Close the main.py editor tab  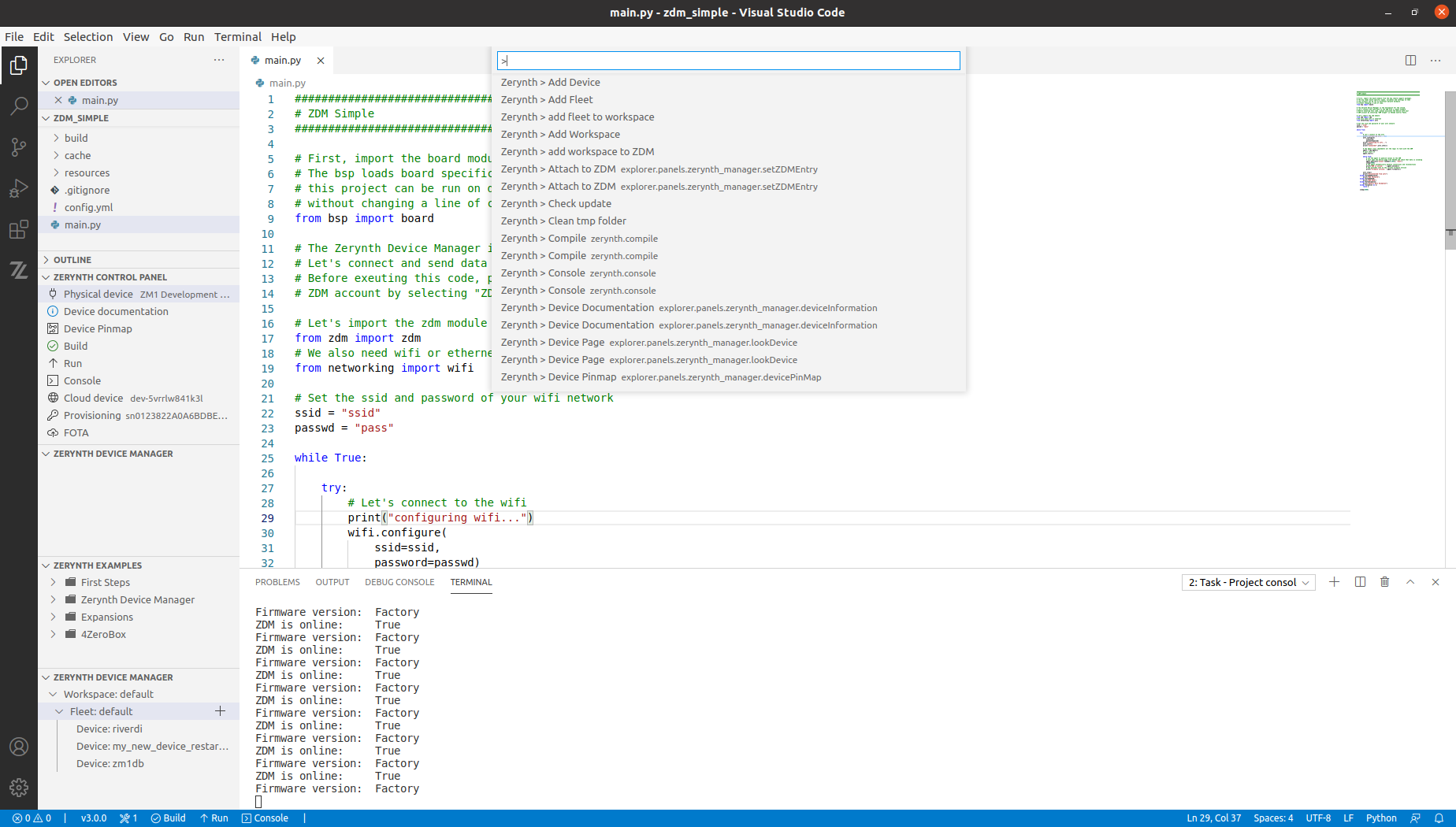tap(321, 61)
